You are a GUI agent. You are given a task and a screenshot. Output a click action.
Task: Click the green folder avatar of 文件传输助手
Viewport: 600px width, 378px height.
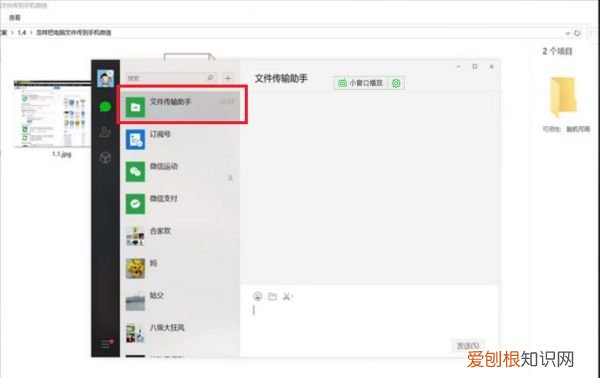135,107
